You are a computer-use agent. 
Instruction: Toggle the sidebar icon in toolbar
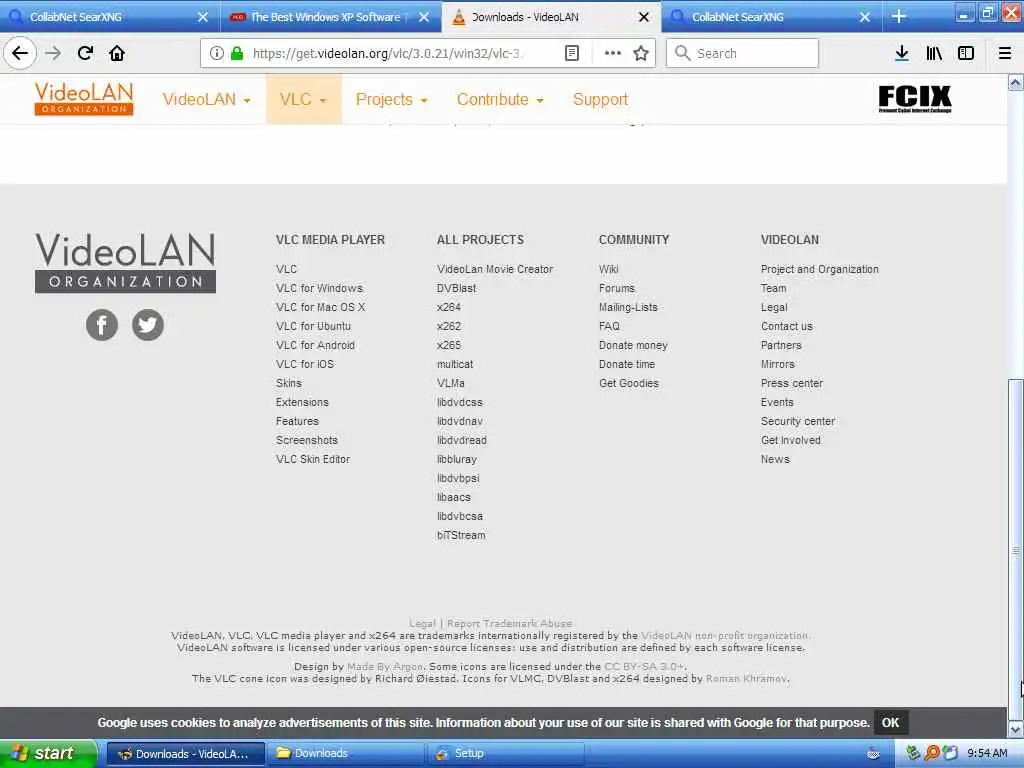point(966,53)
